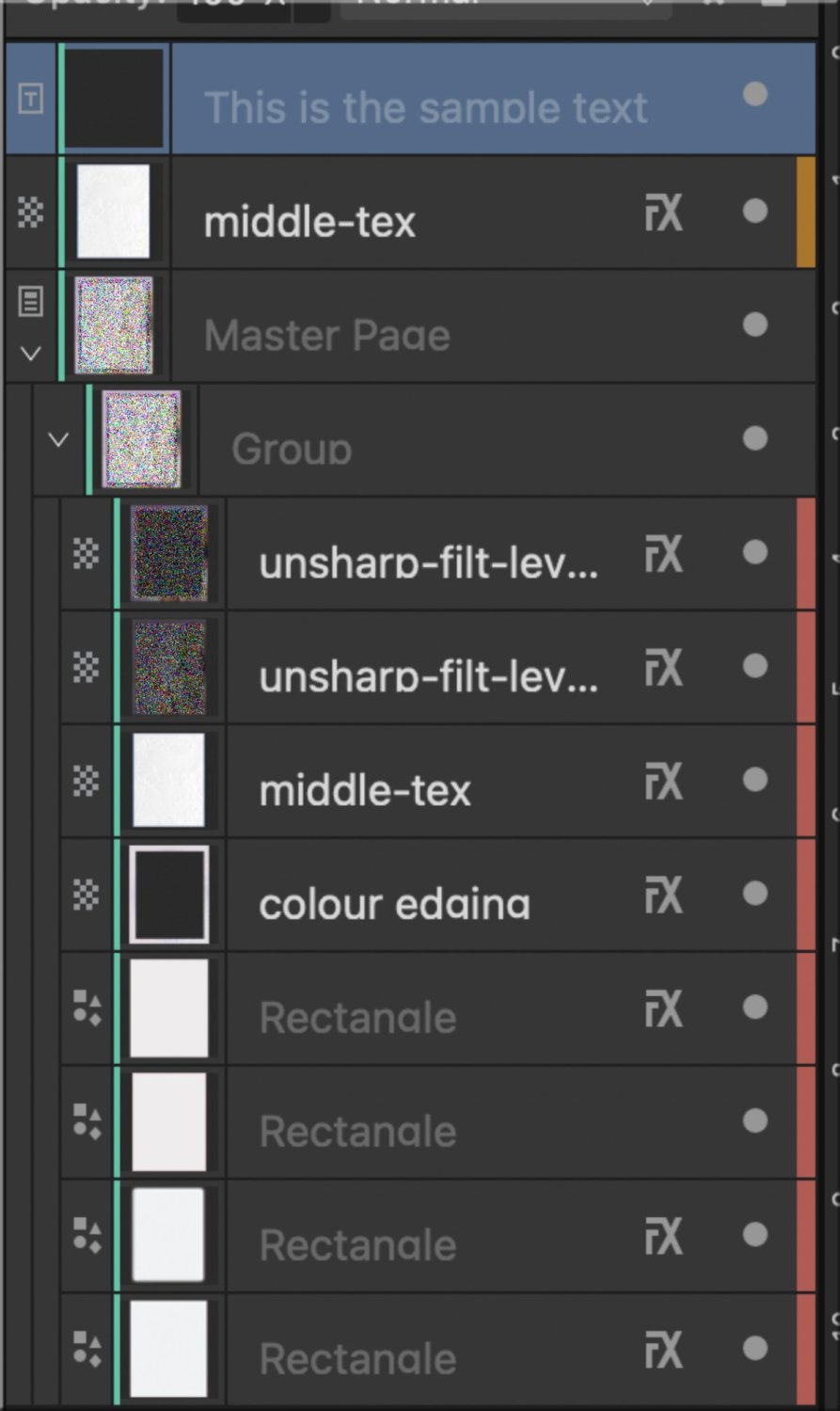
Task: Collapse the Group layer contents
Action: (x=58, y=439)
